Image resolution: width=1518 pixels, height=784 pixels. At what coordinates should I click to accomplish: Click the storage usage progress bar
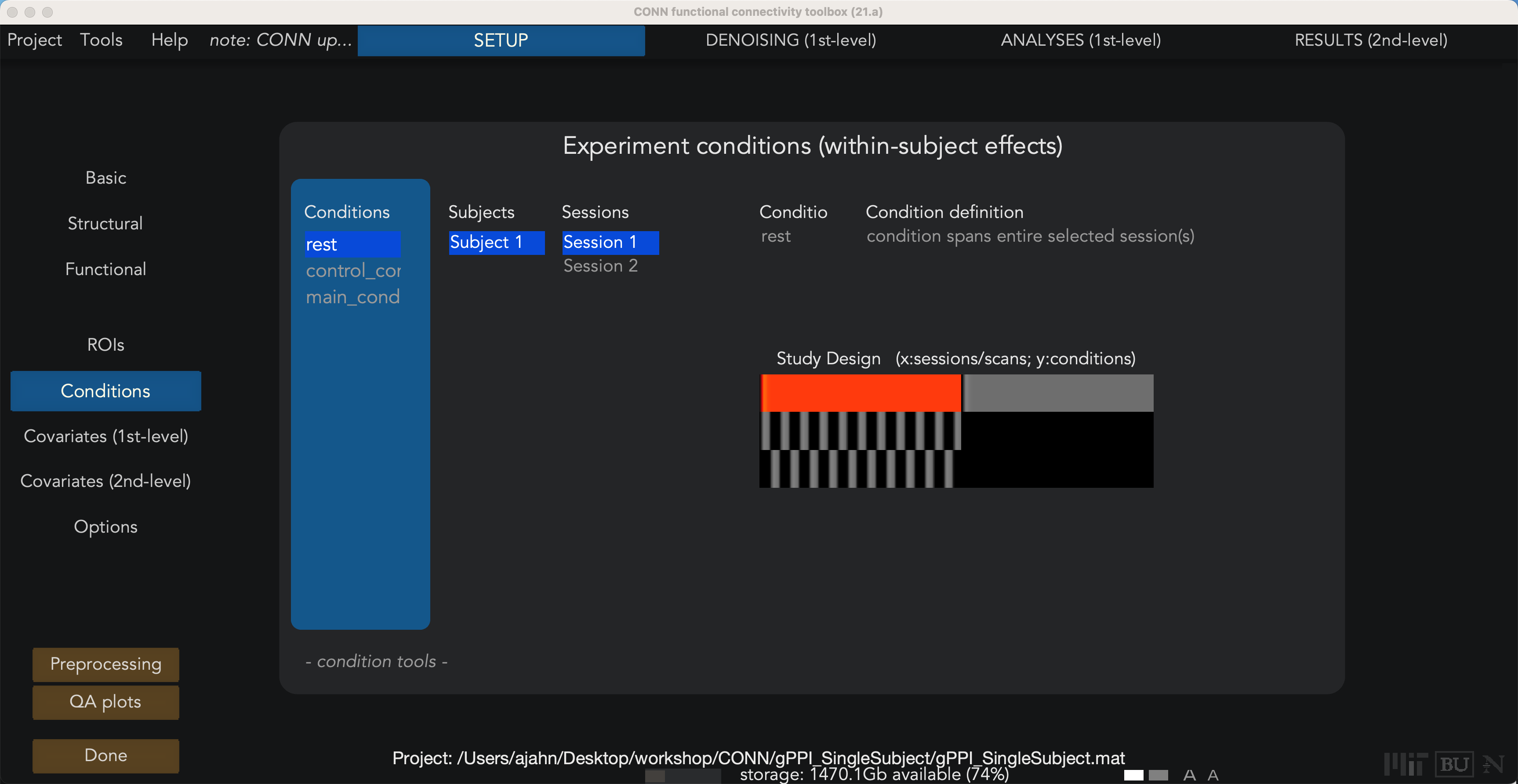click(683, 775)
